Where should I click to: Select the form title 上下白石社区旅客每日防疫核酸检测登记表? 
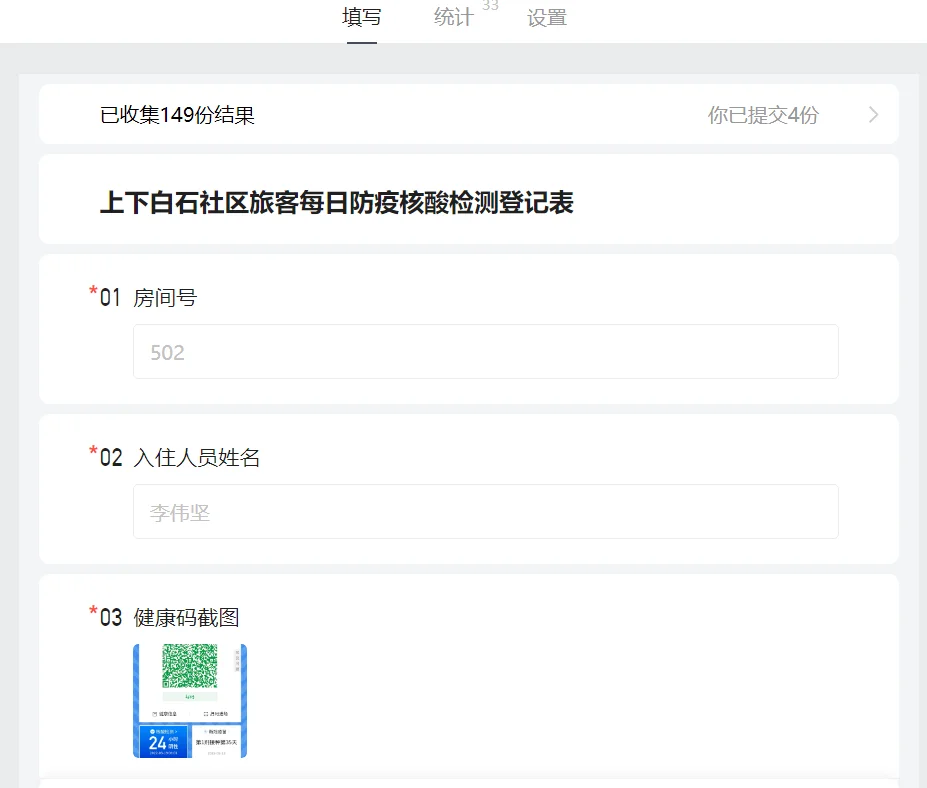(336, 203)
